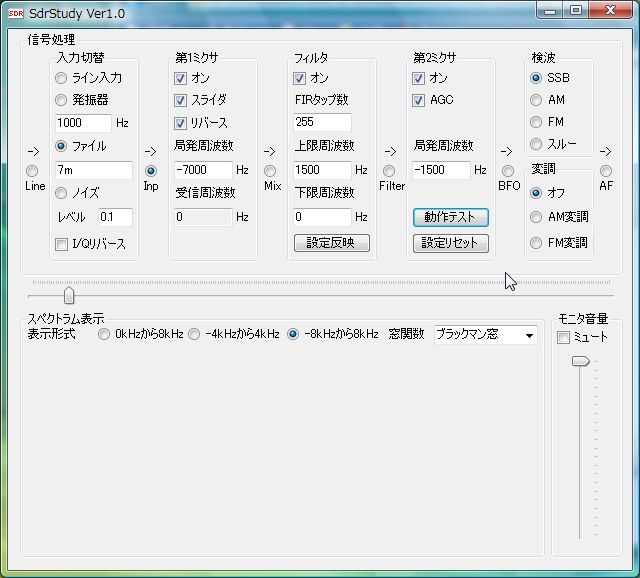Click the レベル field showing 0.1
This screenshot has width=640, height=578.
(116, 217)
